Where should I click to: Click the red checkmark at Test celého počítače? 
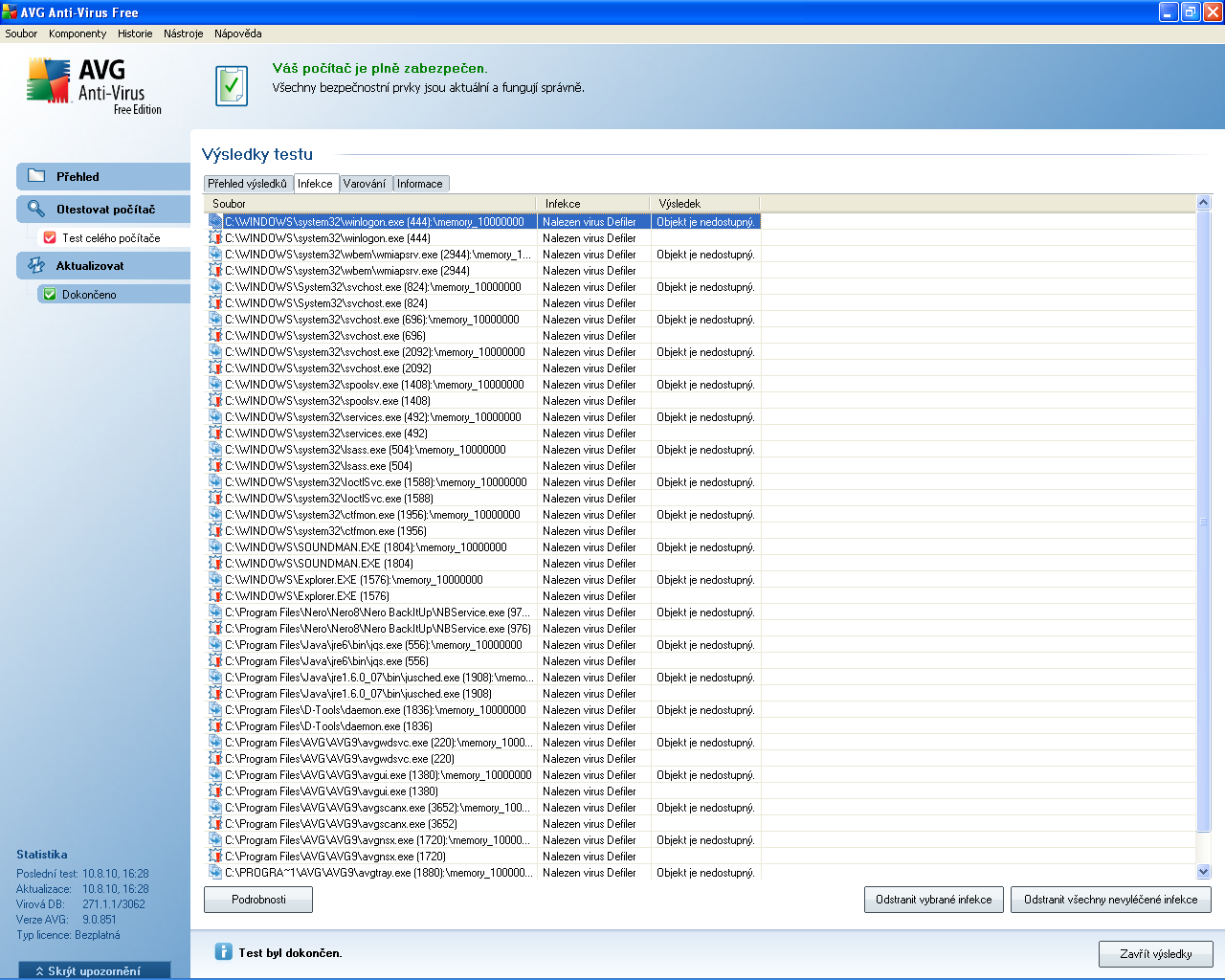[x=50, y=237]
